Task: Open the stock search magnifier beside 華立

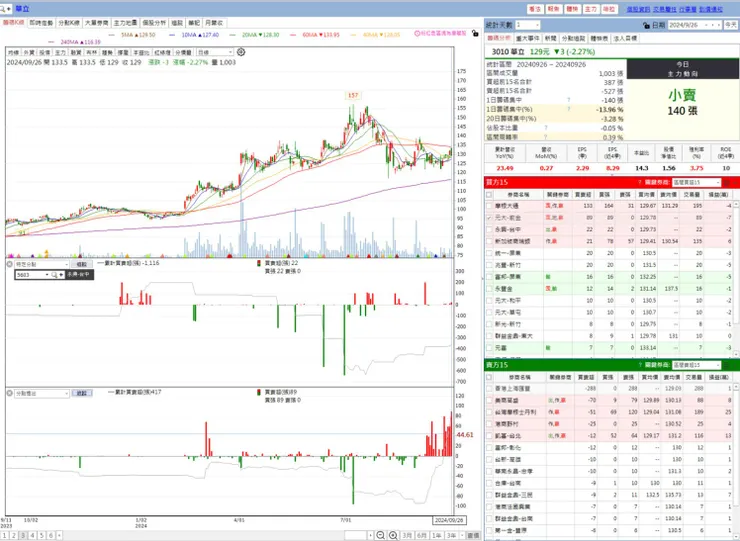Action: pyautogui.click(x=4, y=8)
